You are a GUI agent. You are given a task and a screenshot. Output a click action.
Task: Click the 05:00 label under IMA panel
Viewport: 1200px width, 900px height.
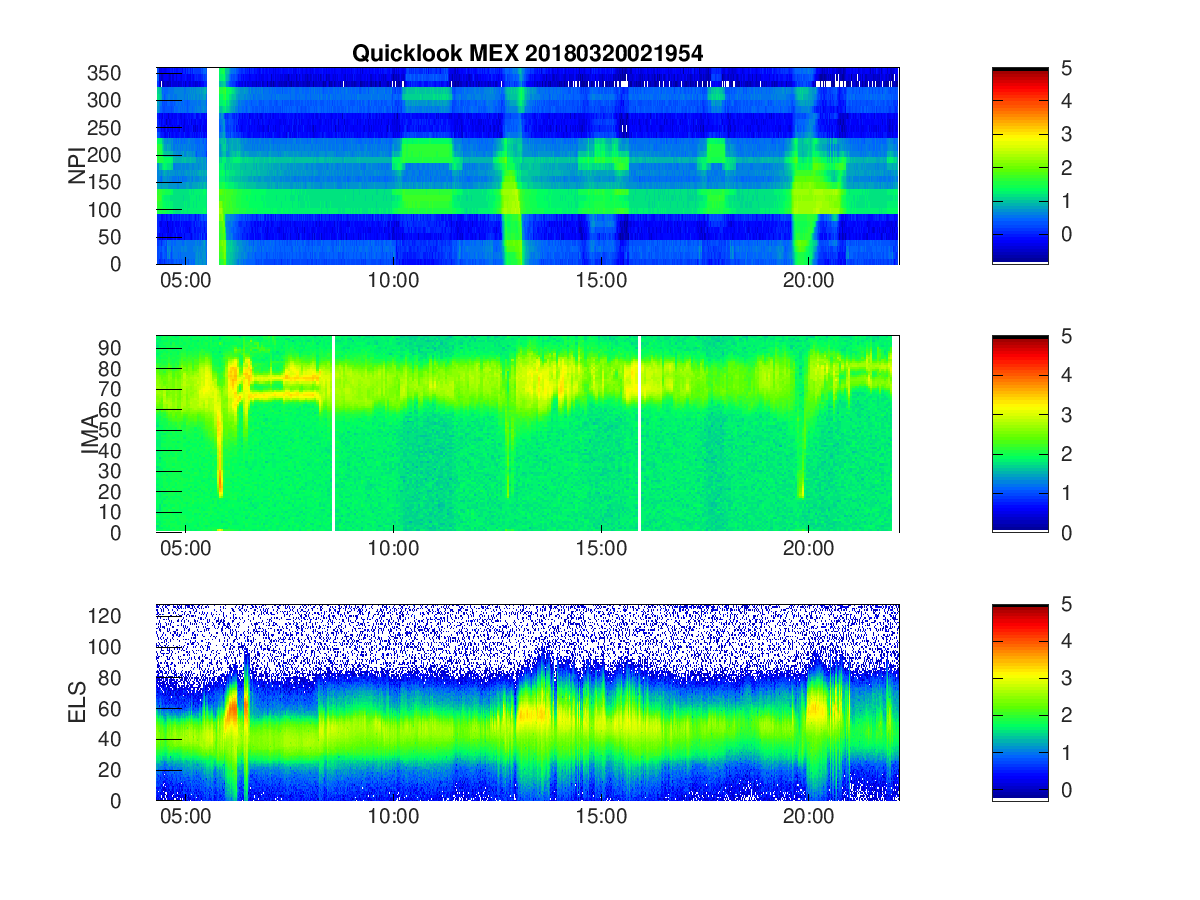point(186,549)
